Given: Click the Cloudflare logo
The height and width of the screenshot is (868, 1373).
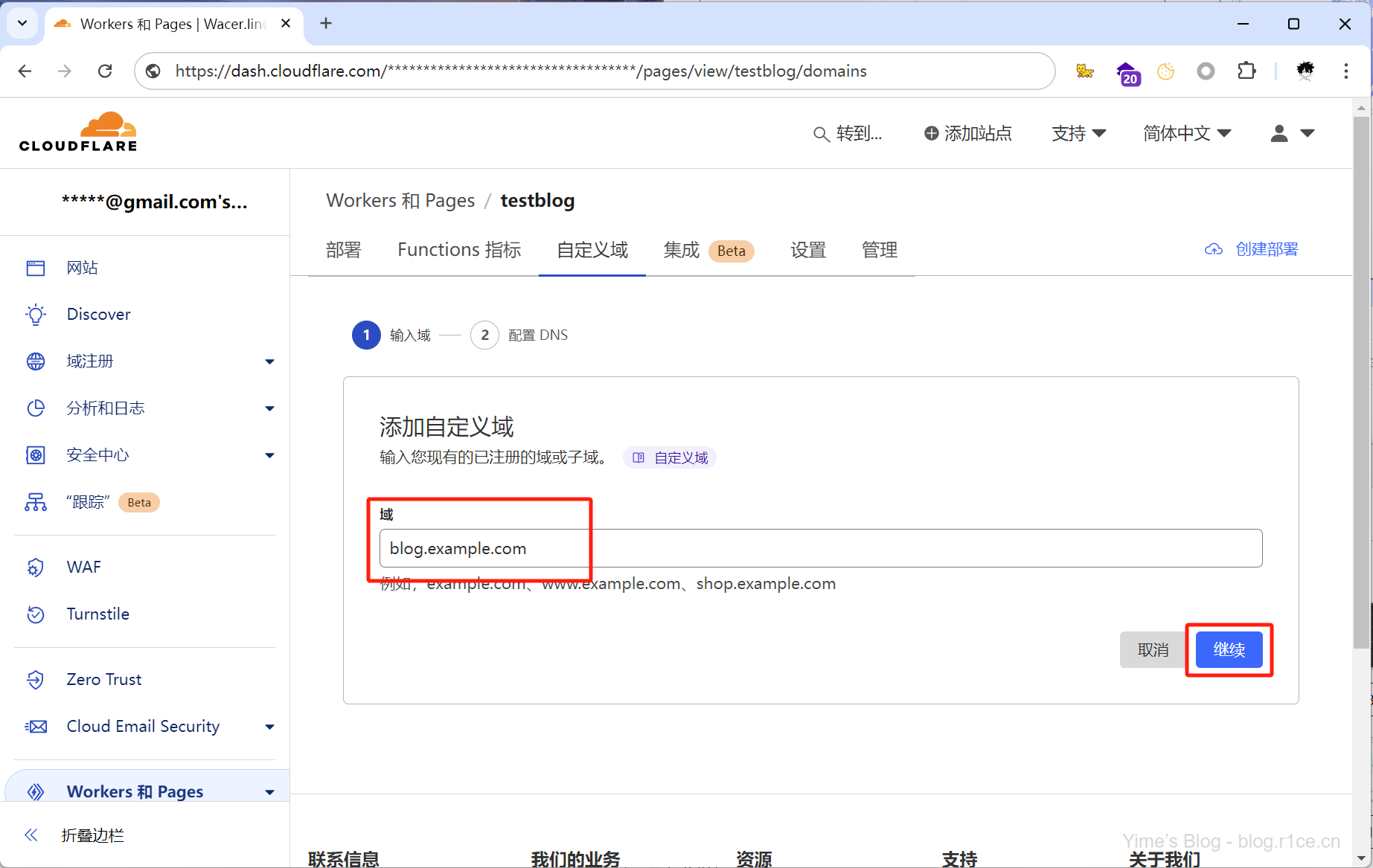Looking at the screenshot, I should pyautogui.click(x=78, y=132).
